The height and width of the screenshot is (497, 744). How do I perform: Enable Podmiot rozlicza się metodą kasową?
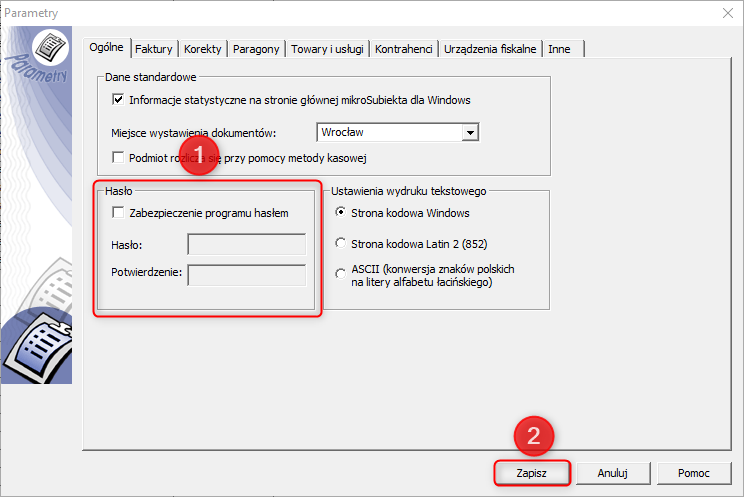coord(118,157)
